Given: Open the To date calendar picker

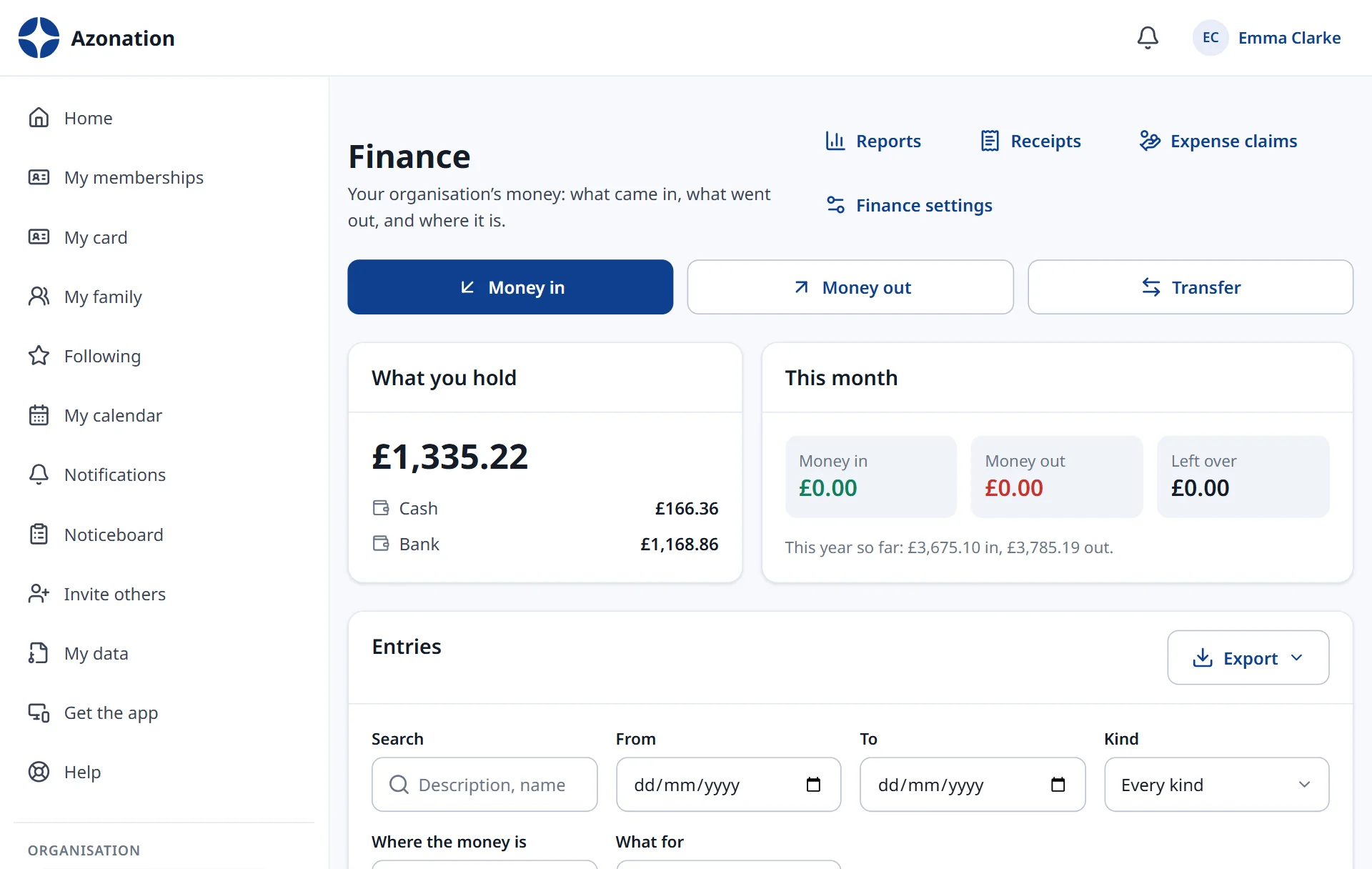Looking at the screenshot, I should pos(1058,785).
